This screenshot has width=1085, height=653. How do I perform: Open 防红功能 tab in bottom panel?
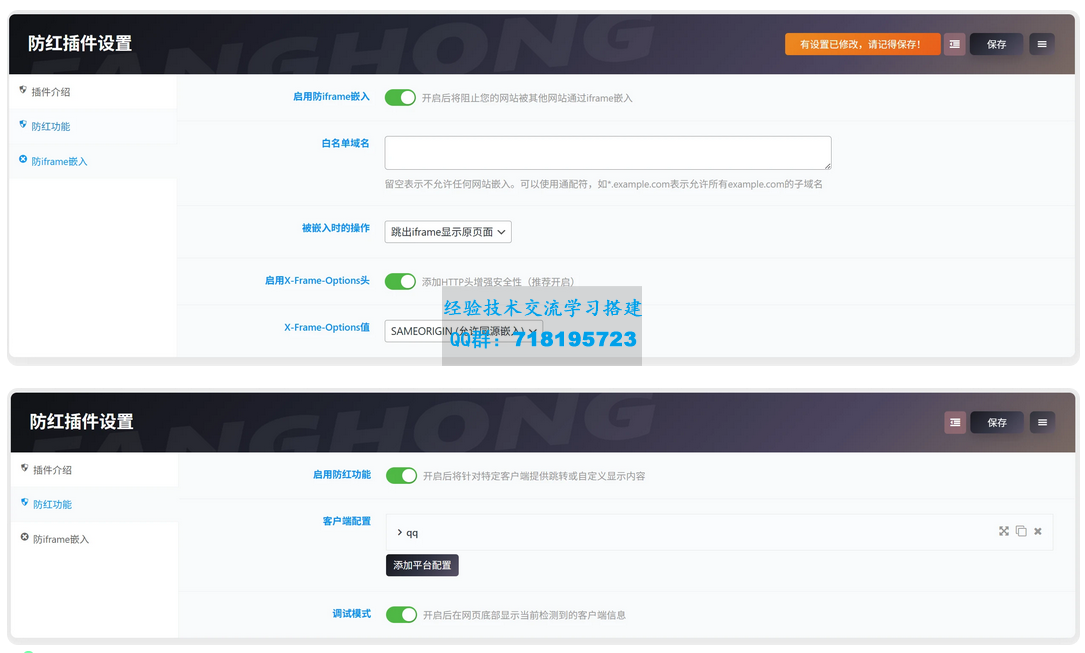click(x=94, y=504)
